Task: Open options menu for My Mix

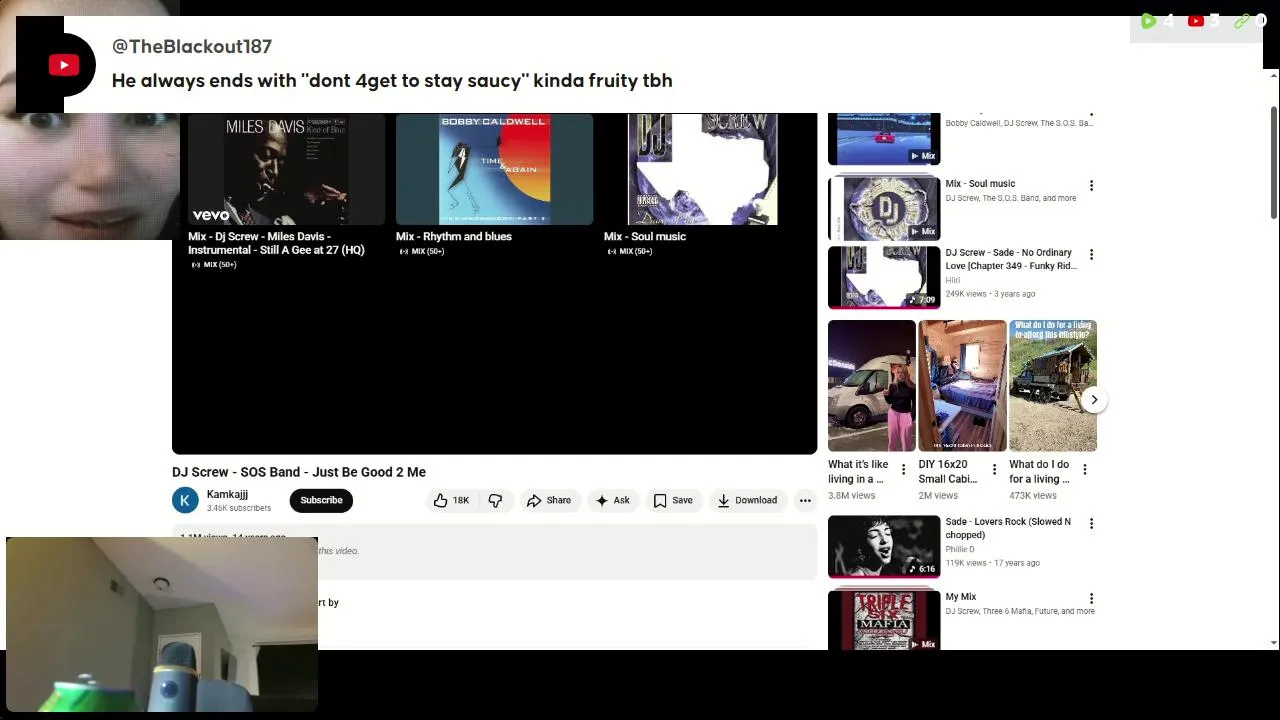Action: [x=1091, y=598]
